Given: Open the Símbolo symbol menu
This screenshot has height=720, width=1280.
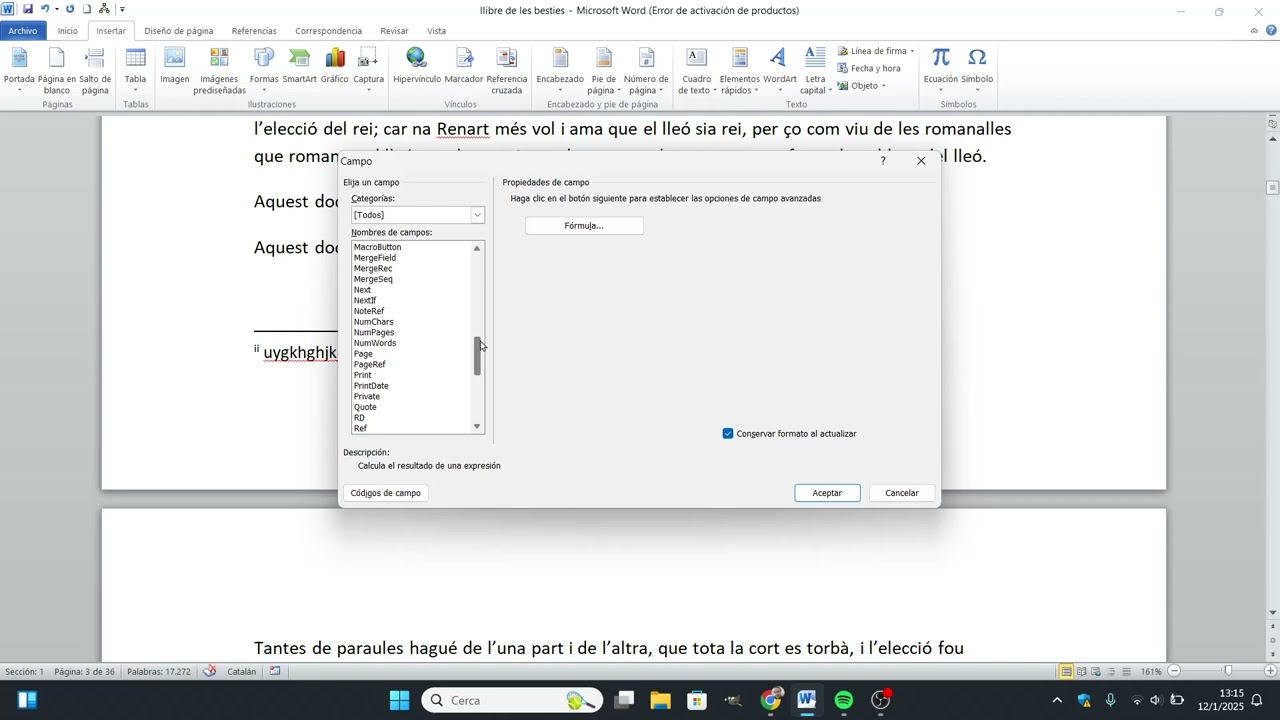Looking at the screenshot, I should point(977,70).
